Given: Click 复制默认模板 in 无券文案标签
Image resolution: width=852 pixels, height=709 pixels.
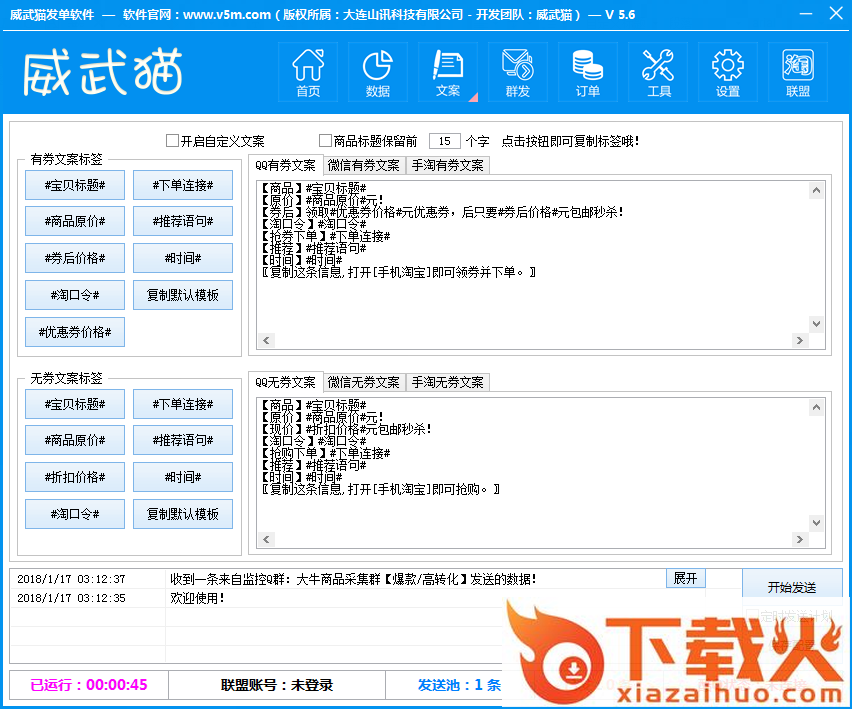Looking at the screenshot, I should click(x=183, y=514).
